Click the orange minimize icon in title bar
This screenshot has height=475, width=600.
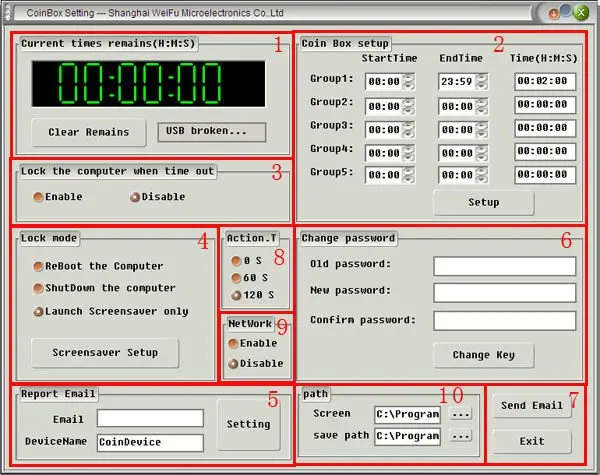tap(553, 14)
